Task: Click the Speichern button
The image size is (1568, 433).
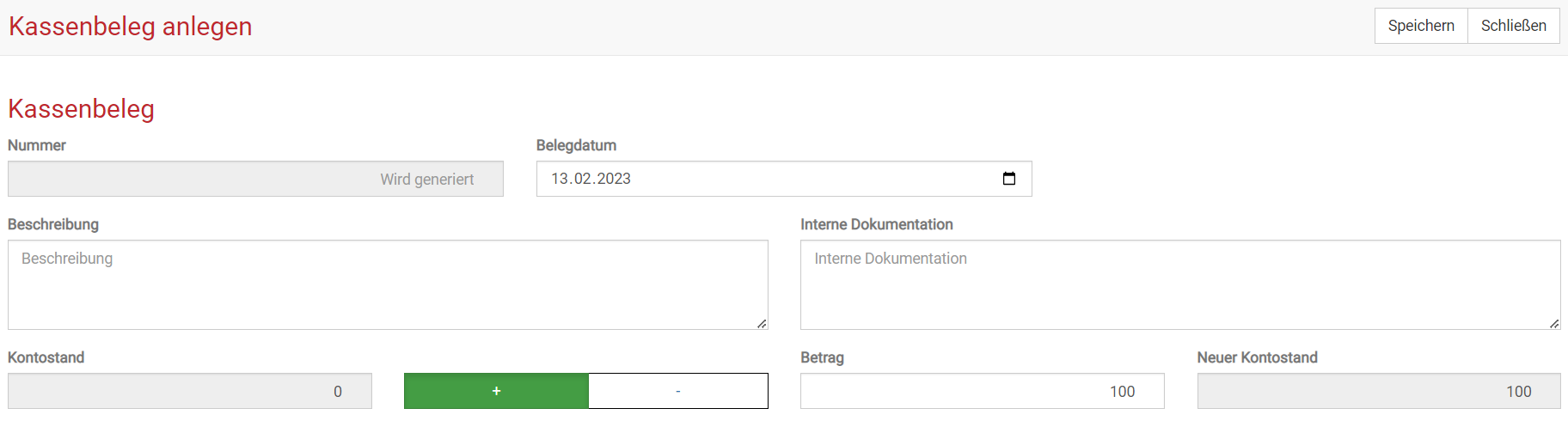Action: 1420,26
